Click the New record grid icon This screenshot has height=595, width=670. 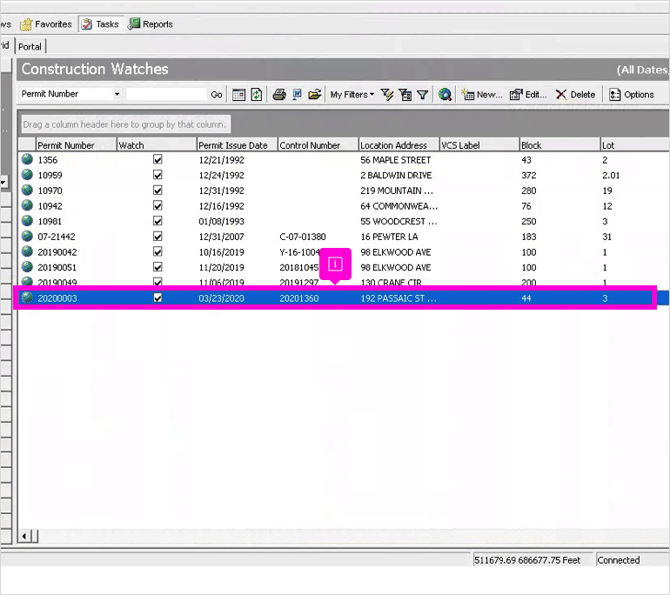pos(468,94)
